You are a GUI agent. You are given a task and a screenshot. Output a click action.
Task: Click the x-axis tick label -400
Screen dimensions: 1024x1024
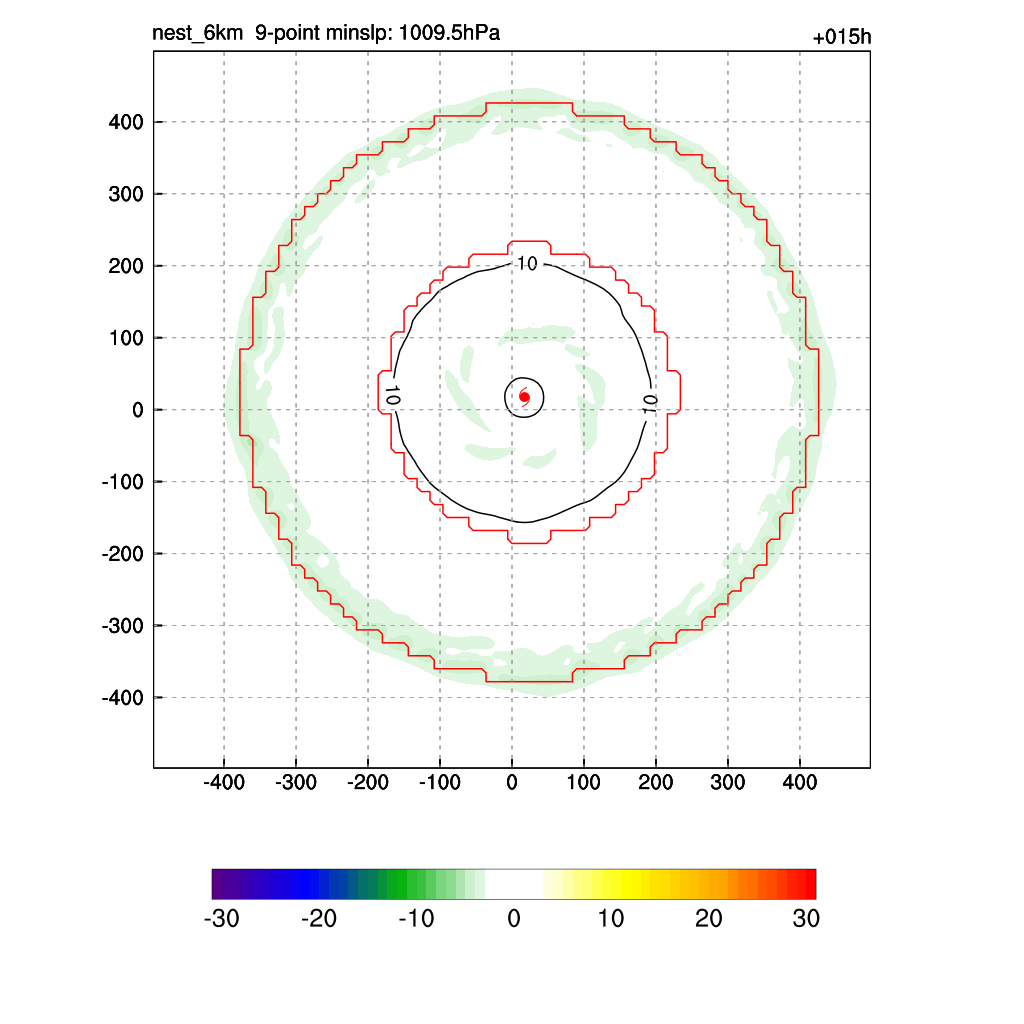[x=224, y=782]
